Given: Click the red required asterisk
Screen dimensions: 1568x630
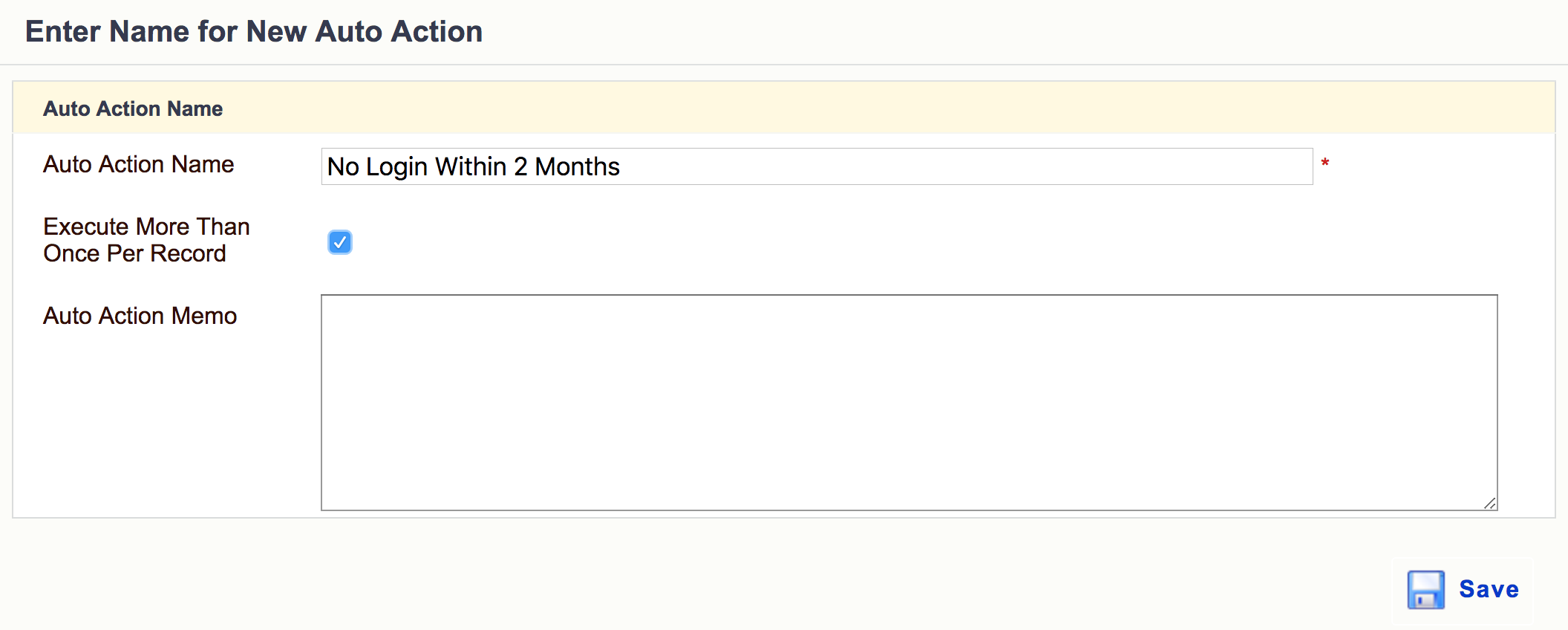Looking at the screenshot, I should [1324, 162].
